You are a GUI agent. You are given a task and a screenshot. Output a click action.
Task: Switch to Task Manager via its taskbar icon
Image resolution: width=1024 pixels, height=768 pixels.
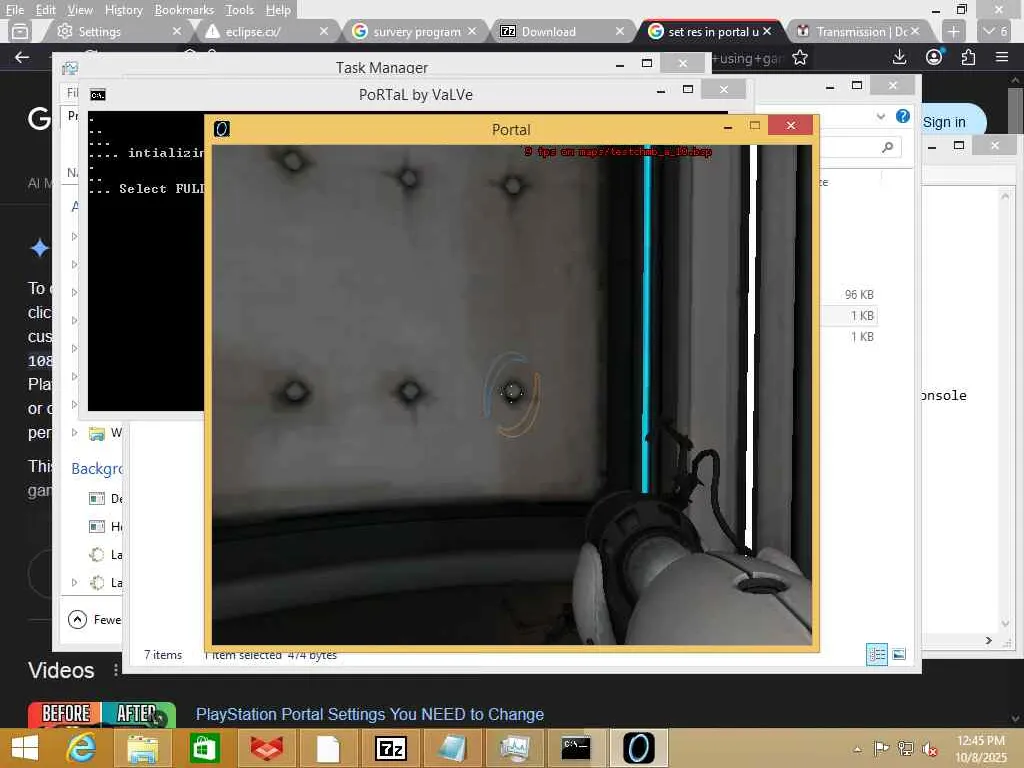[515, 748]
